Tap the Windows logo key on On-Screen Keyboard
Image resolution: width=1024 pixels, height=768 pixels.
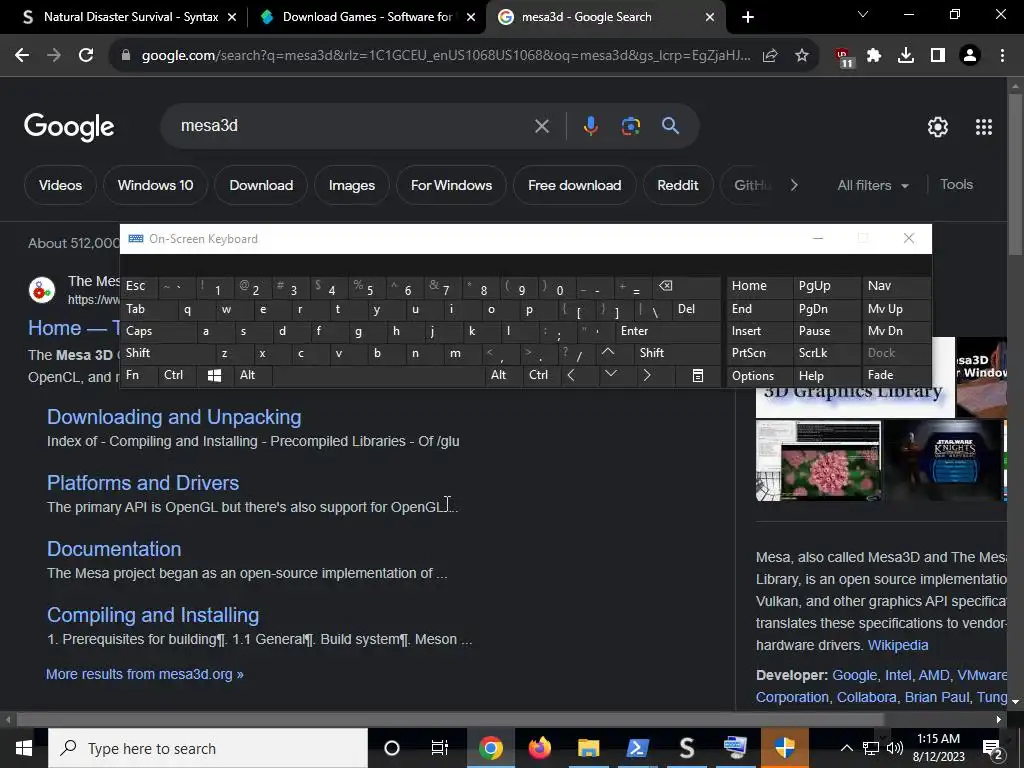214,376
